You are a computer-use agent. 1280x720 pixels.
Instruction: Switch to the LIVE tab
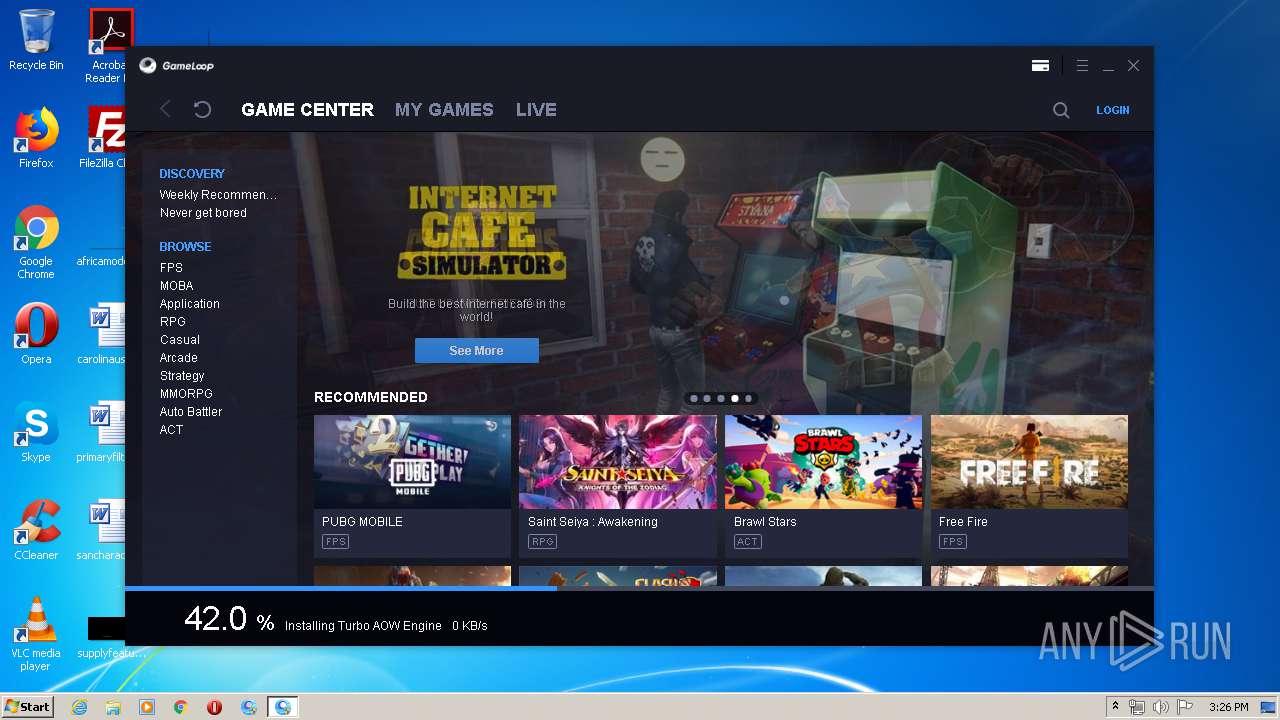(536, 110)
